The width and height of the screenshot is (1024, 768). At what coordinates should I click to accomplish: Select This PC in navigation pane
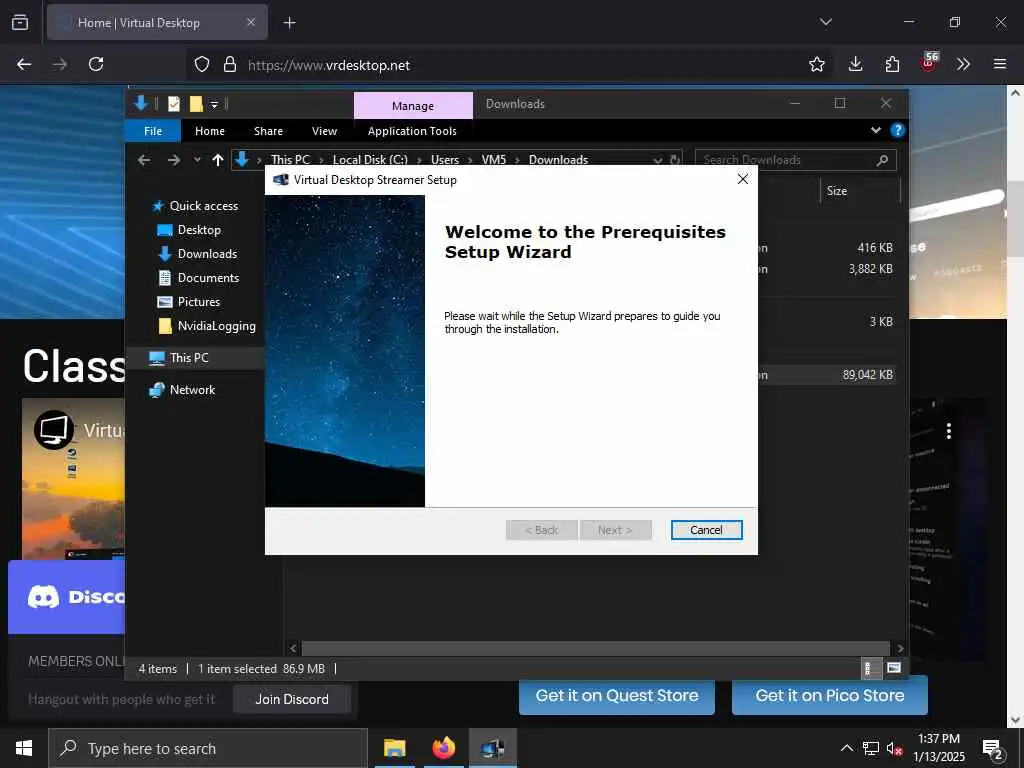[189, 358]
